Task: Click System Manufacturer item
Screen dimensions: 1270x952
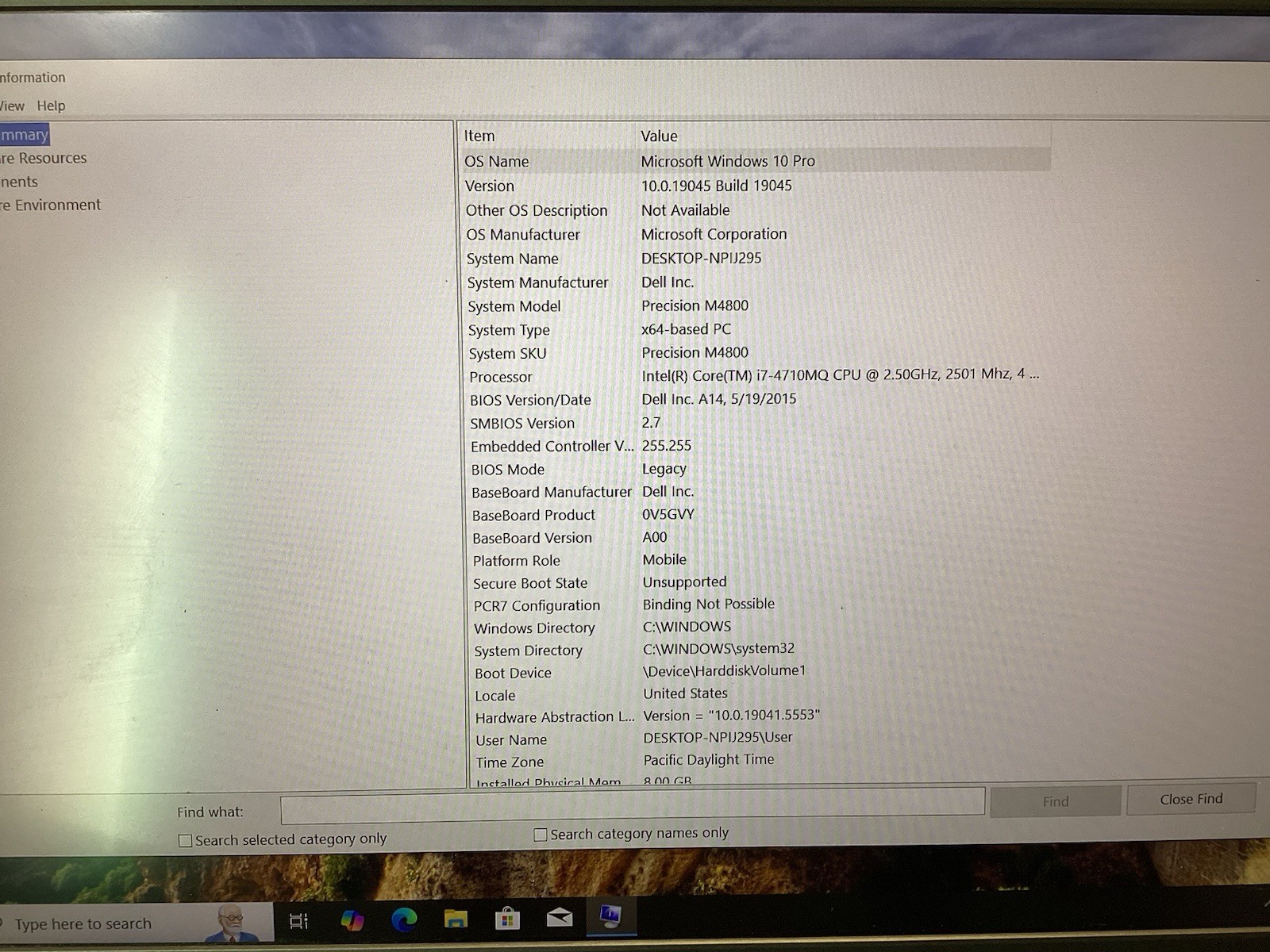Action: click(537, 282)
